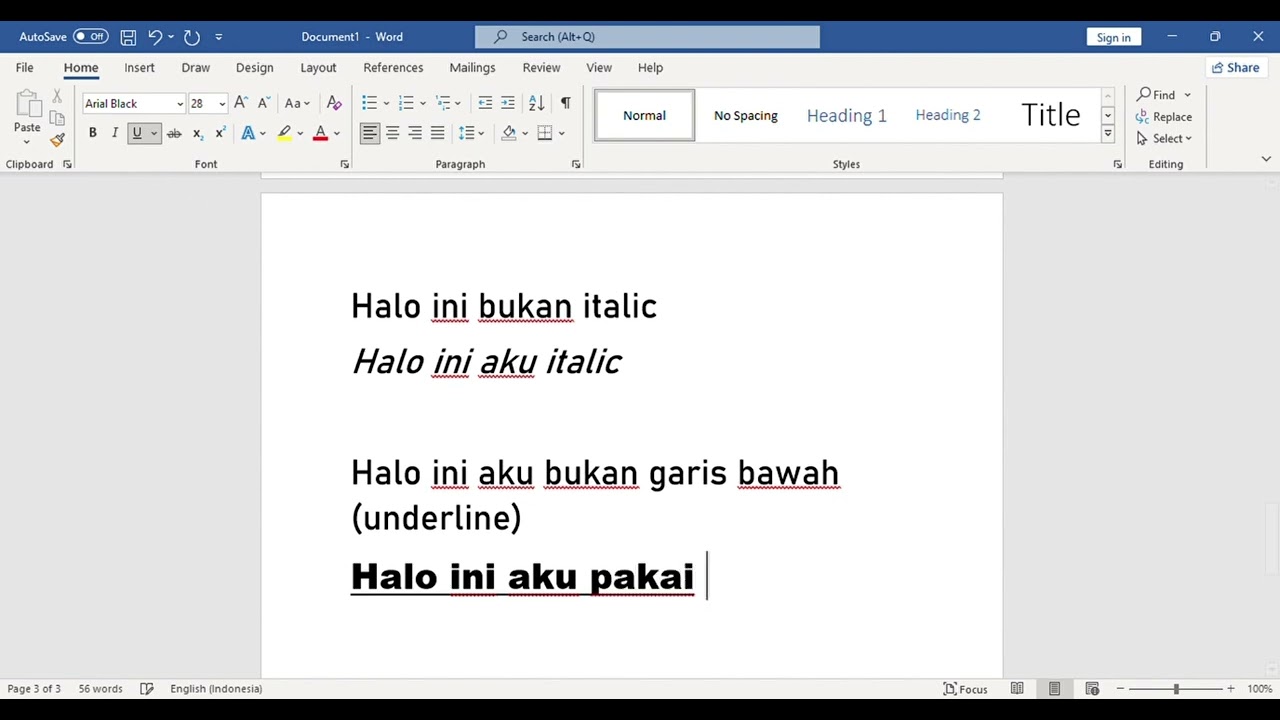
Task: Click the Search box in title bar
Action: (x=647, y=37)
